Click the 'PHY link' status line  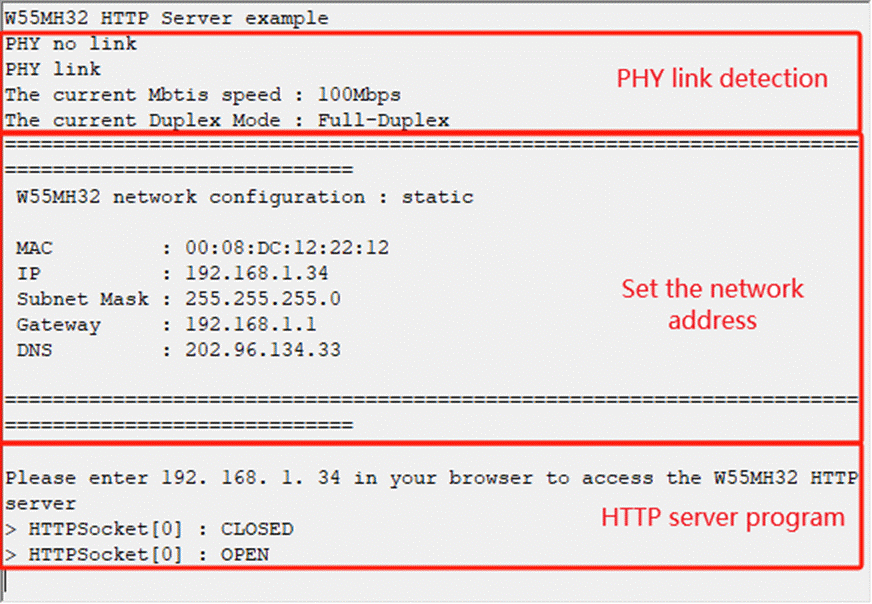pos(53,70)
